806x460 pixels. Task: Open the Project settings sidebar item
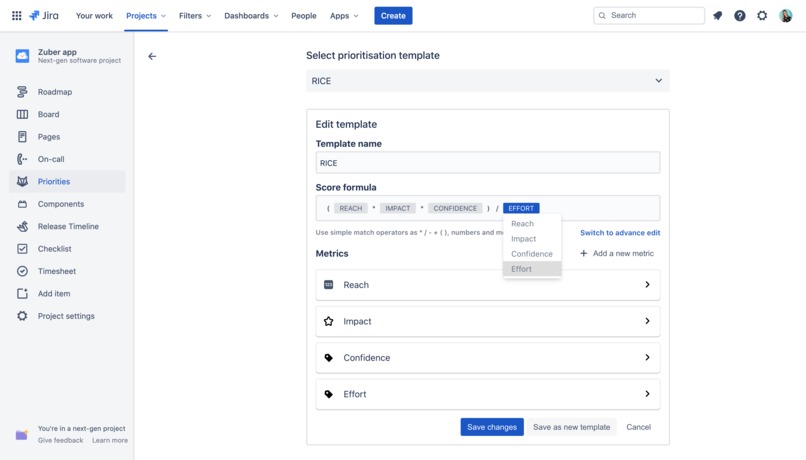67,316
